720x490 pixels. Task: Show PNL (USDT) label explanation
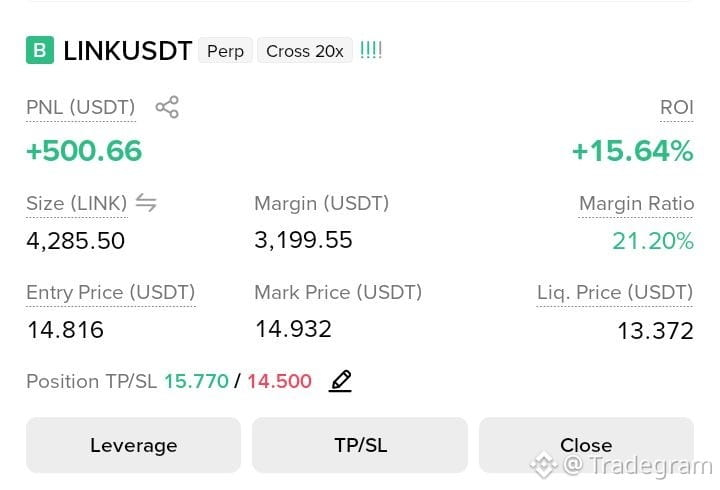tap(81, 107)
